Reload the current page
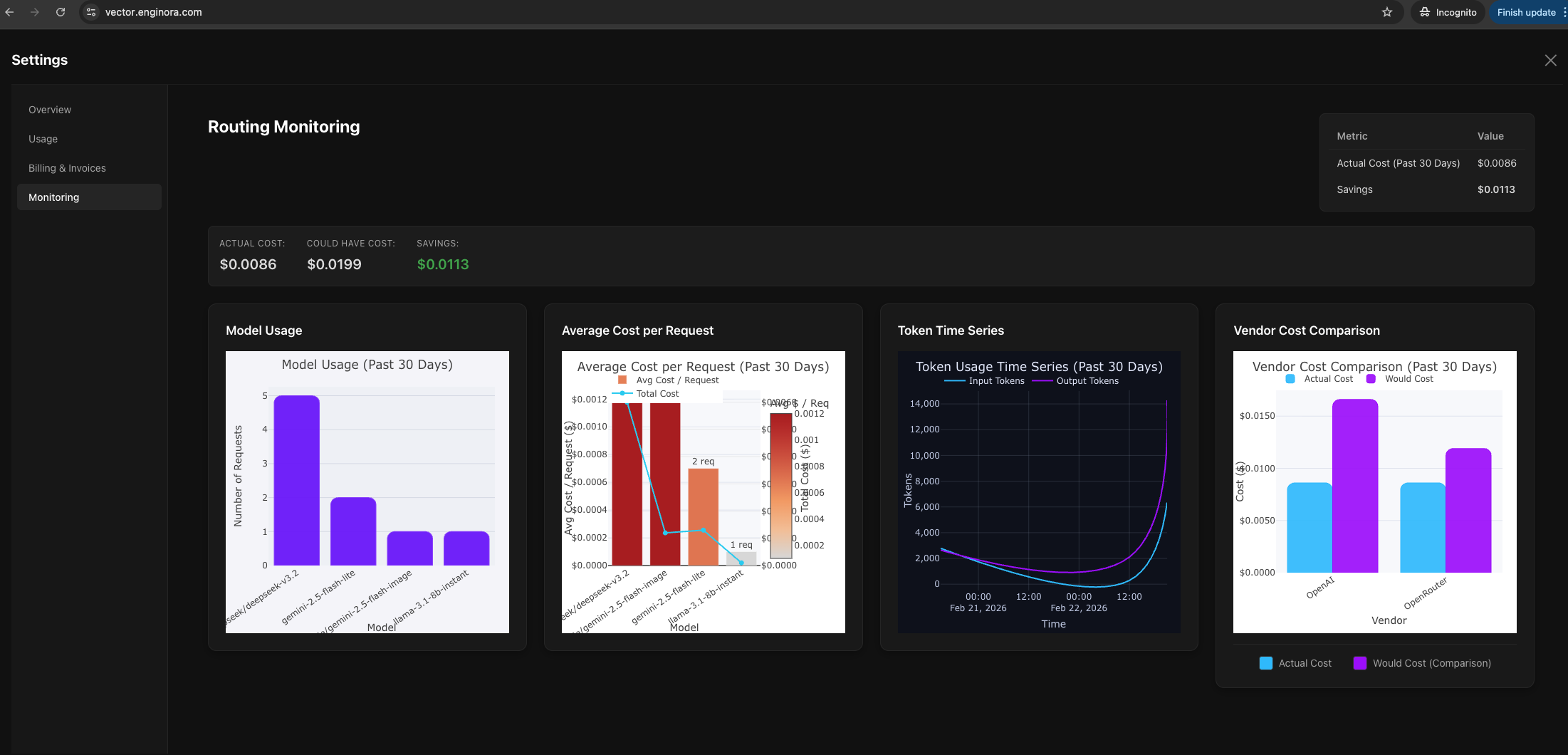Screen dimensions: 1568x755 pos(60,12)
